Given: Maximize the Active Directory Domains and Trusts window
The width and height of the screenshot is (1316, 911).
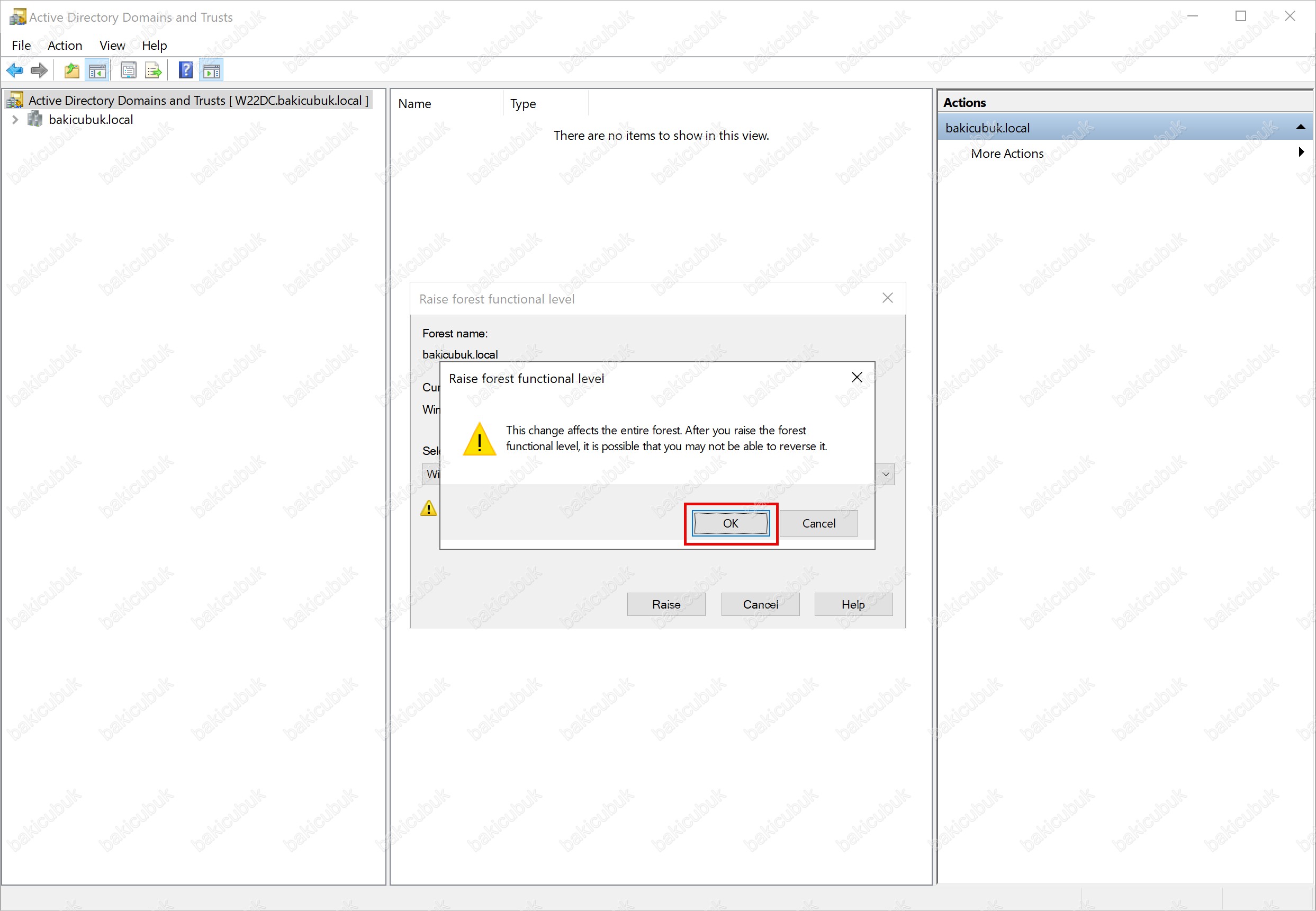Looking at the screenshot, I should pos(1241,16).
